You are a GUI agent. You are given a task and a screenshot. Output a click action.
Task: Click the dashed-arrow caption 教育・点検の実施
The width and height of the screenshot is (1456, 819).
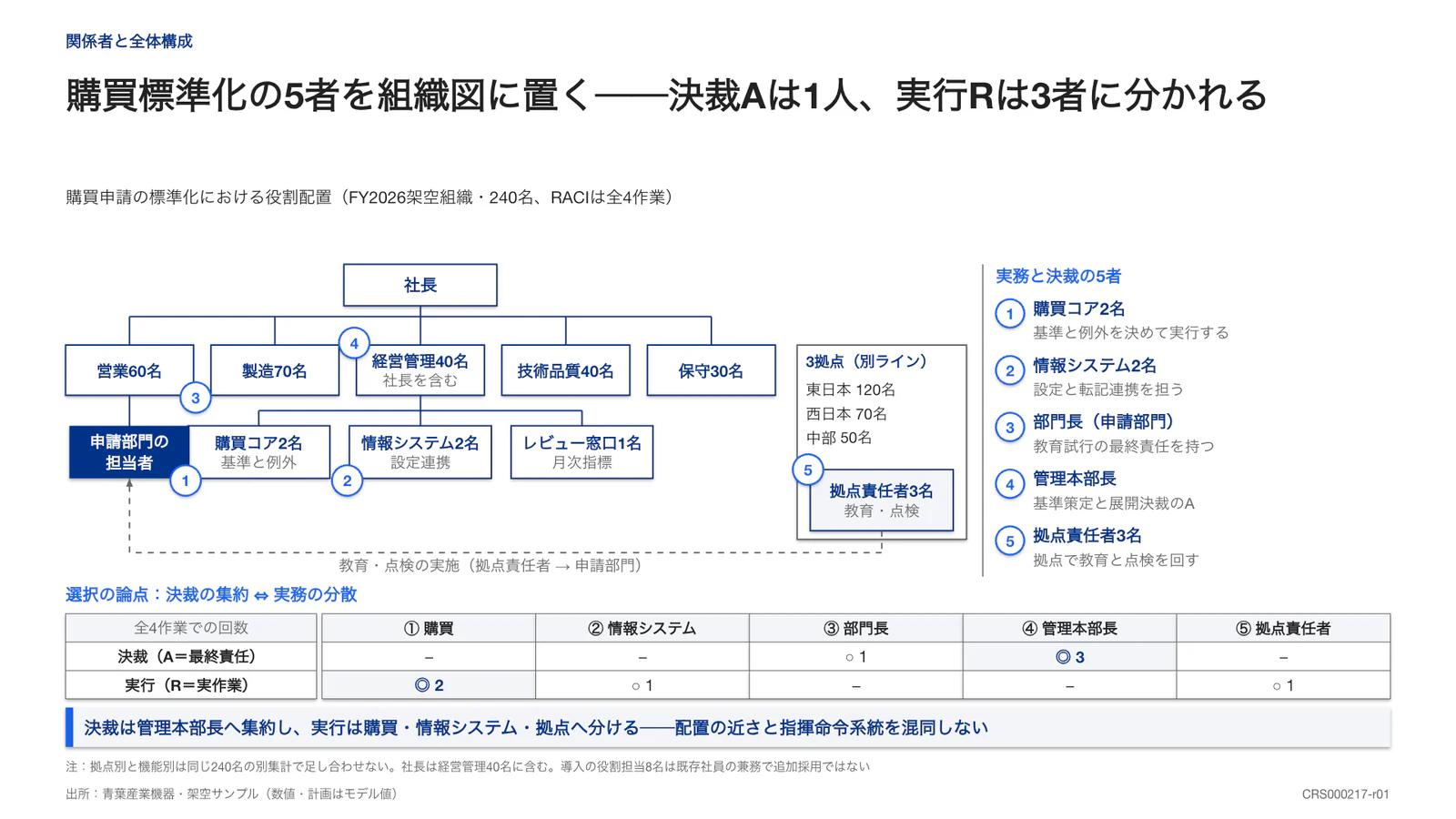[490, 565]
